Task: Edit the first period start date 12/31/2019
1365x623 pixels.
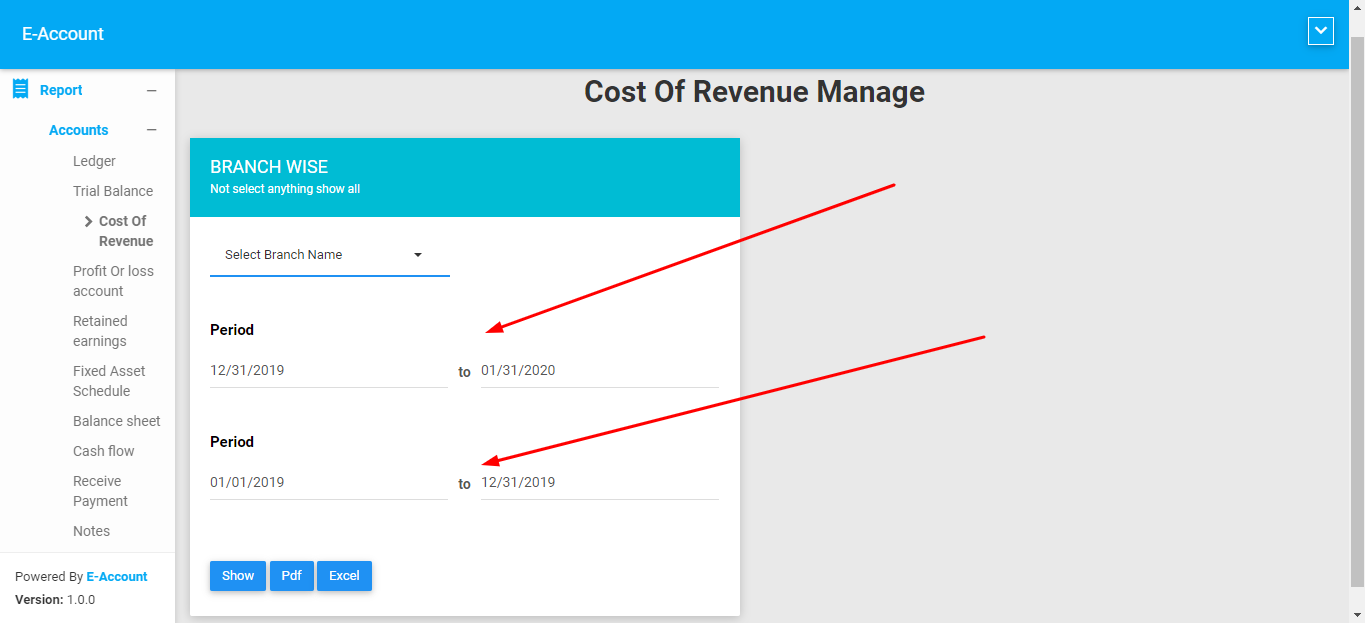Action: 328,371
